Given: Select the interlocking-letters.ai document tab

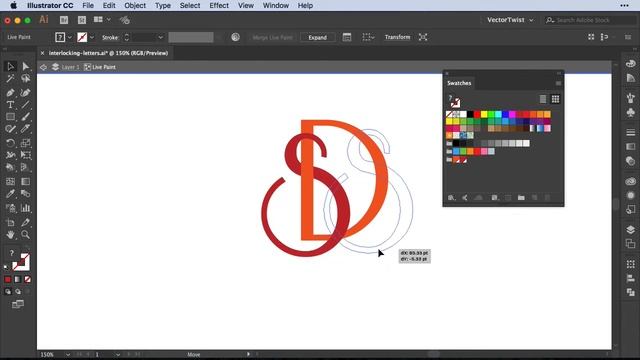Looking at the screenshot, I should 108,53.
